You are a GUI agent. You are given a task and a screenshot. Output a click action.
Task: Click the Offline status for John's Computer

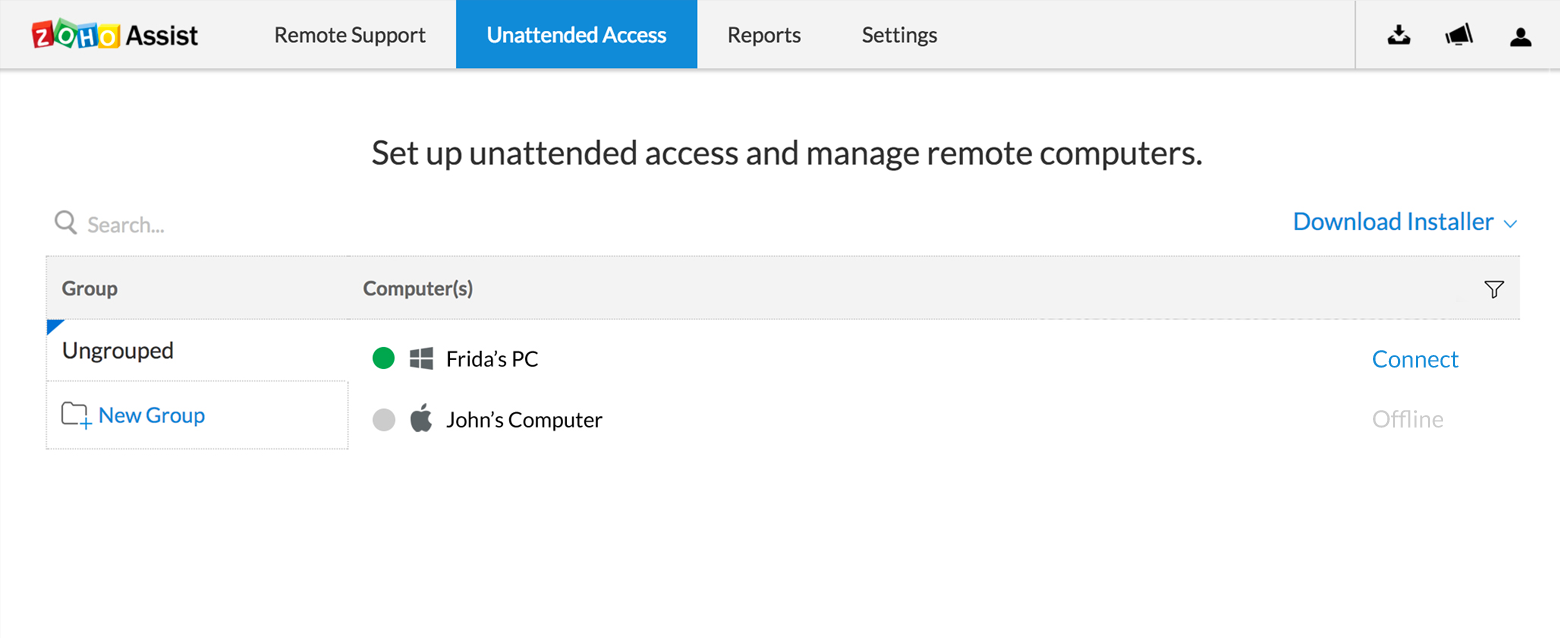pyautogui.click(x=1408, y=419)
